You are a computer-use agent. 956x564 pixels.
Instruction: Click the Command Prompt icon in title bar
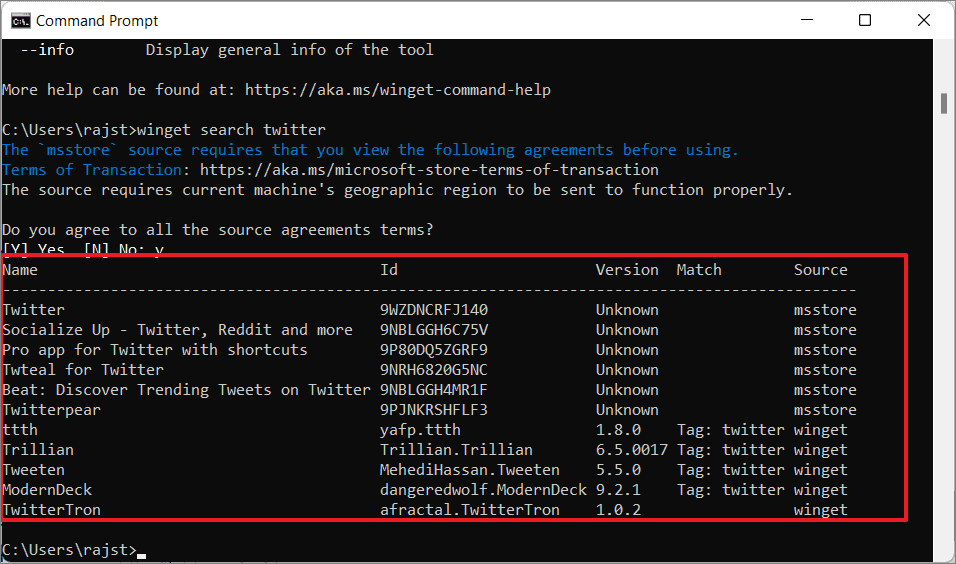point(20,21)
